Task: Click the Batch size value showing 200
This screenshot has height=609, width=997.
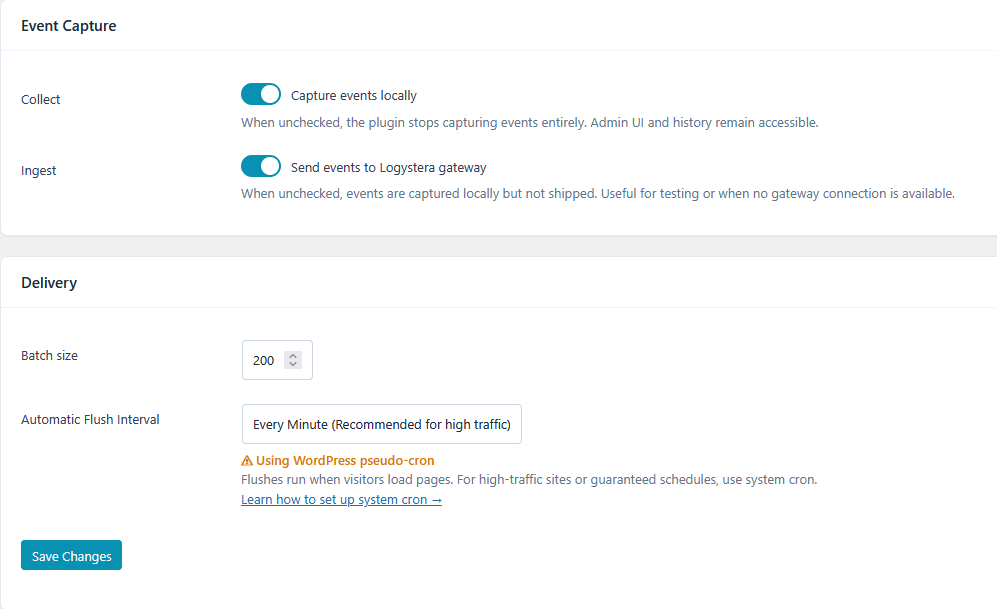Action: tap(265, 359)
